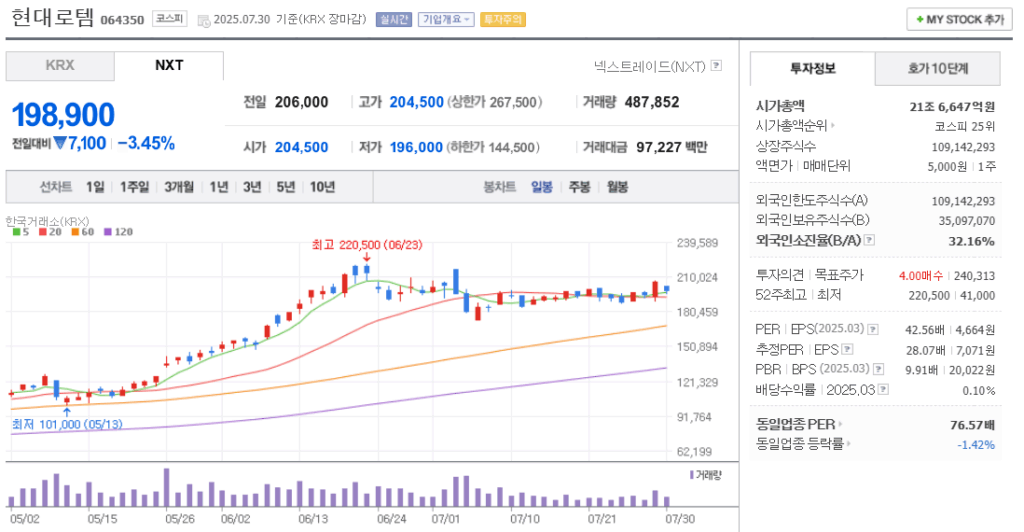This screenshot has height=532, width=1024.
Task: Click arrow icon next to 시가총액순위
Action: pyautogui.click(x=833, y=125)
